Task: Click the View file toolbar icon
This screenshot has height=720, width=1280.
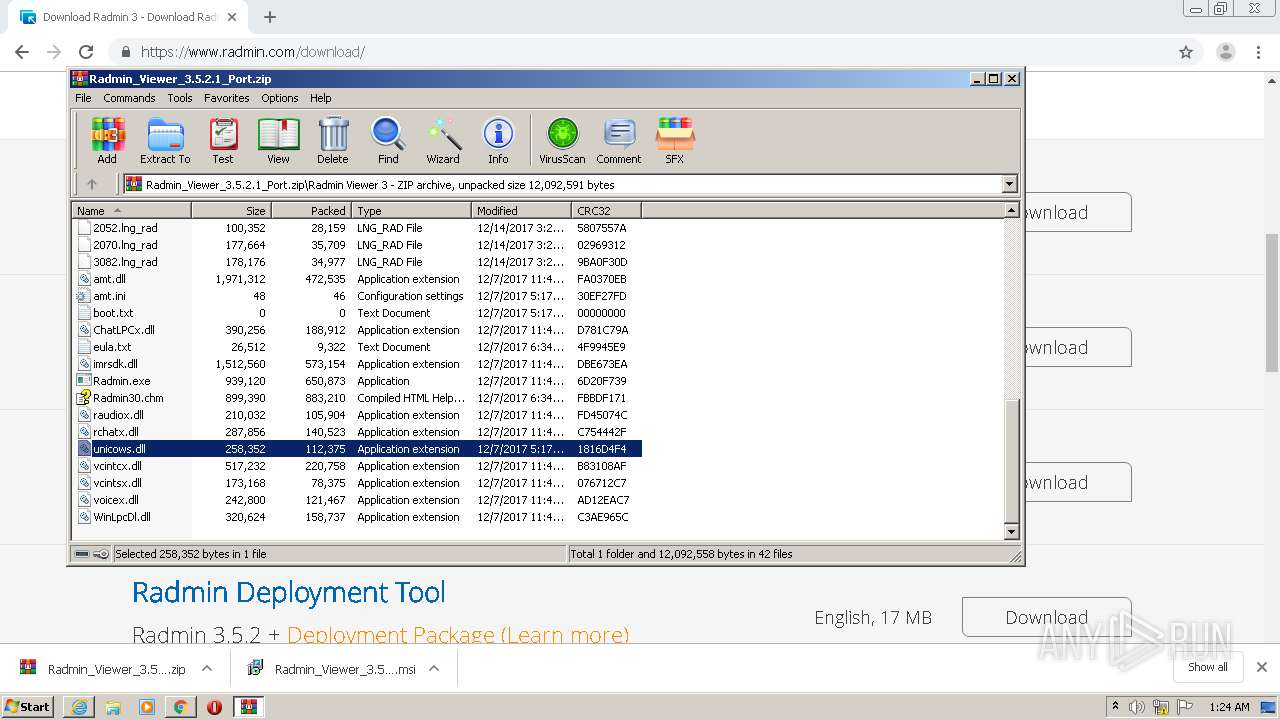Action: tap(278, 140)
